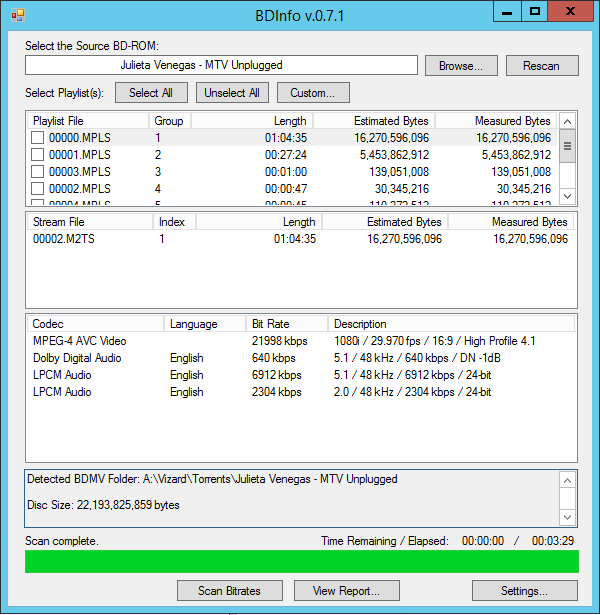The width and height of the screenshot is (600, 615).
Task: Sort playlists by Group column header
Action: pyautogui.click(x=169, y=121)
